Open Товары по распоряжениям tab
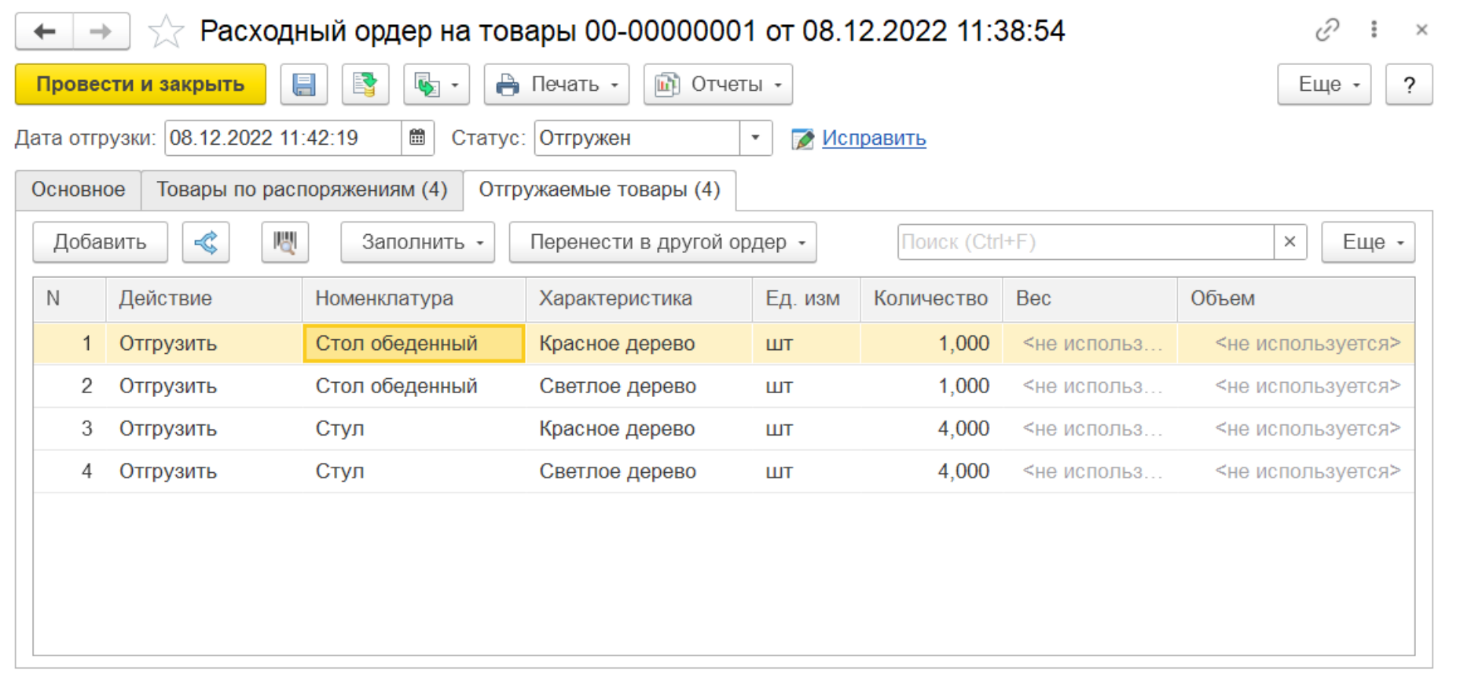Viewport: 1460px width, 686px height. click(x=301, y=190)
